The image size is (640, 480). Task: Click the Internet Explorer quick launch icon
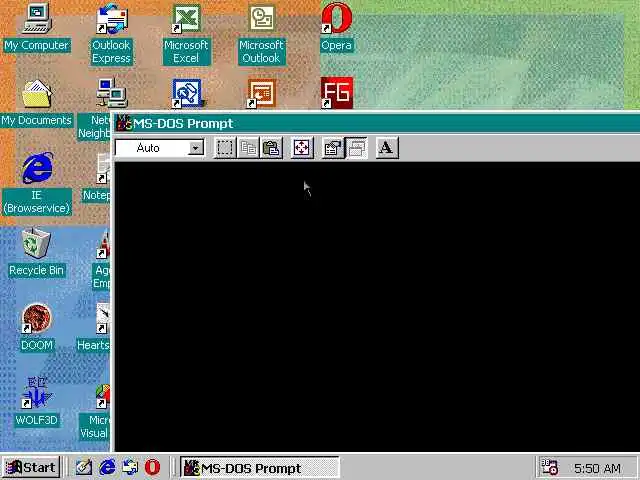107,467
